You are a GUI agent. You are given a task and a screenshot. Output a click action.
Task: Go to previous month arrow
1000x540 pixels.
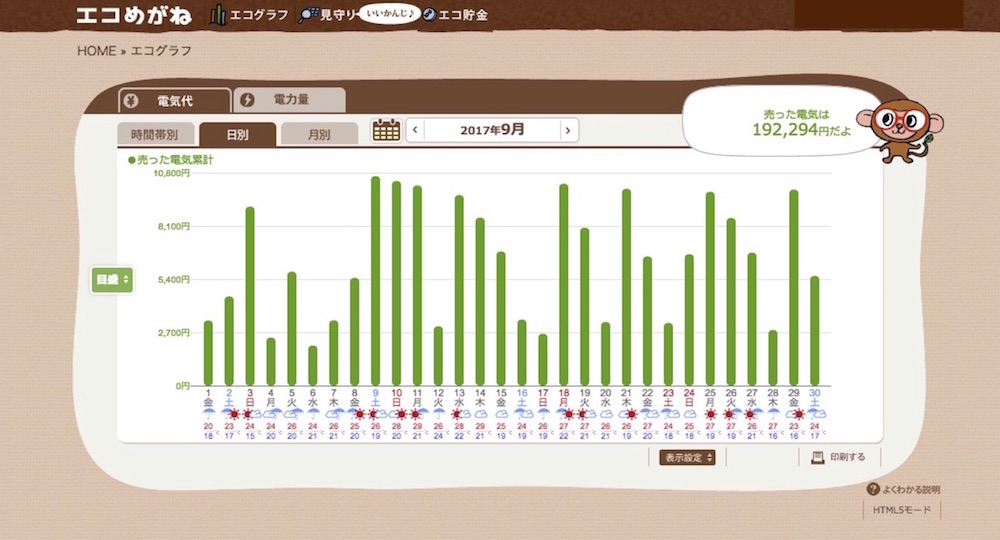[415, 130]
